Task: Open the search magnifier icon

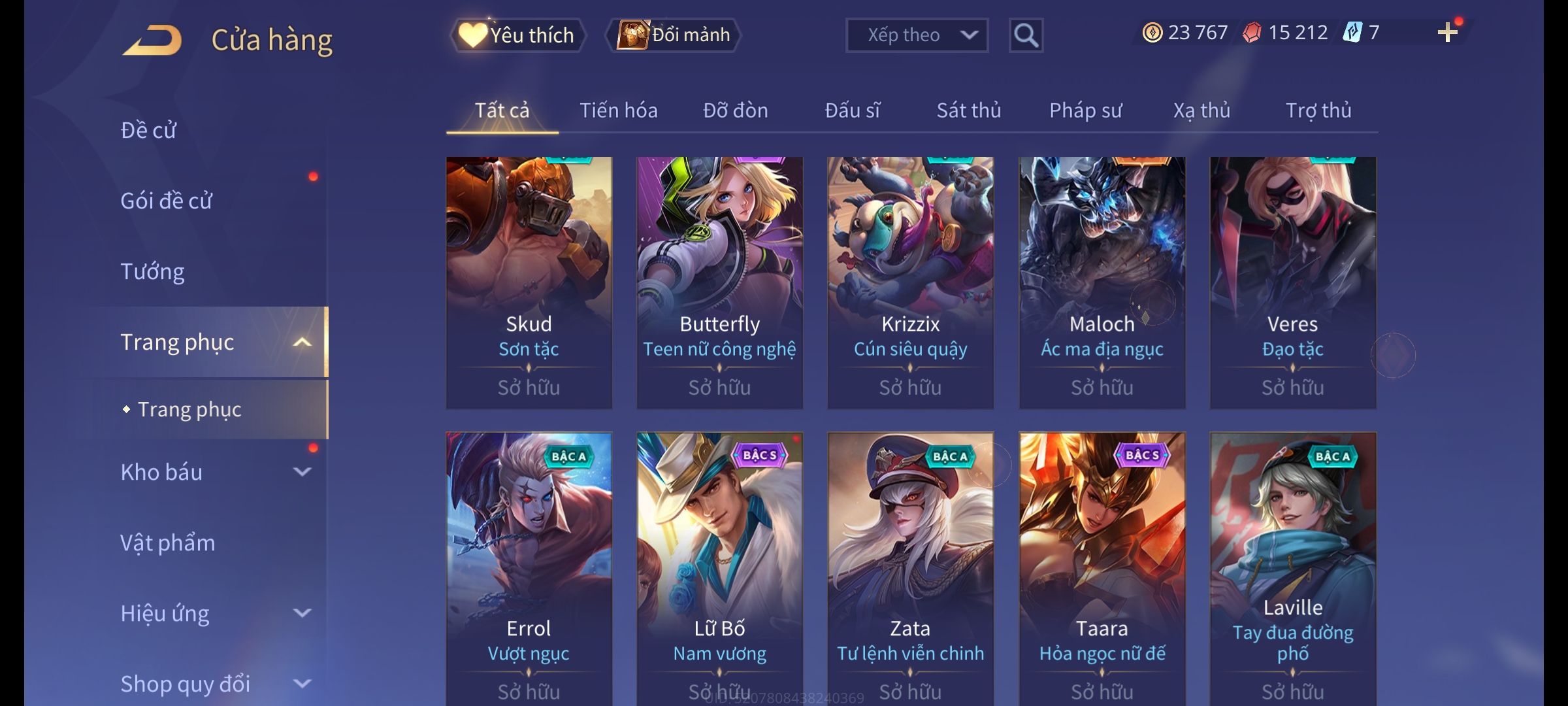Action: click(1026, 35)
